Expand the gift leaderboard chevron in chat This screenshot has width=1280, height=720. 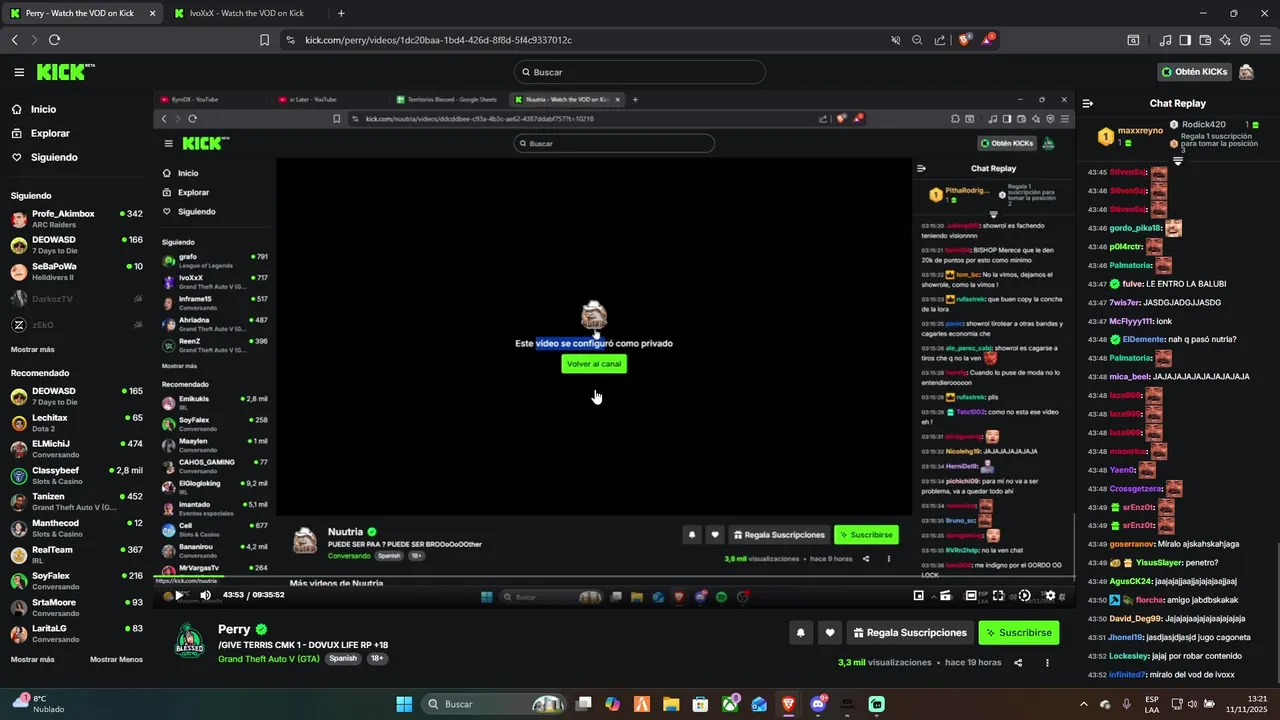(1178, 161)
